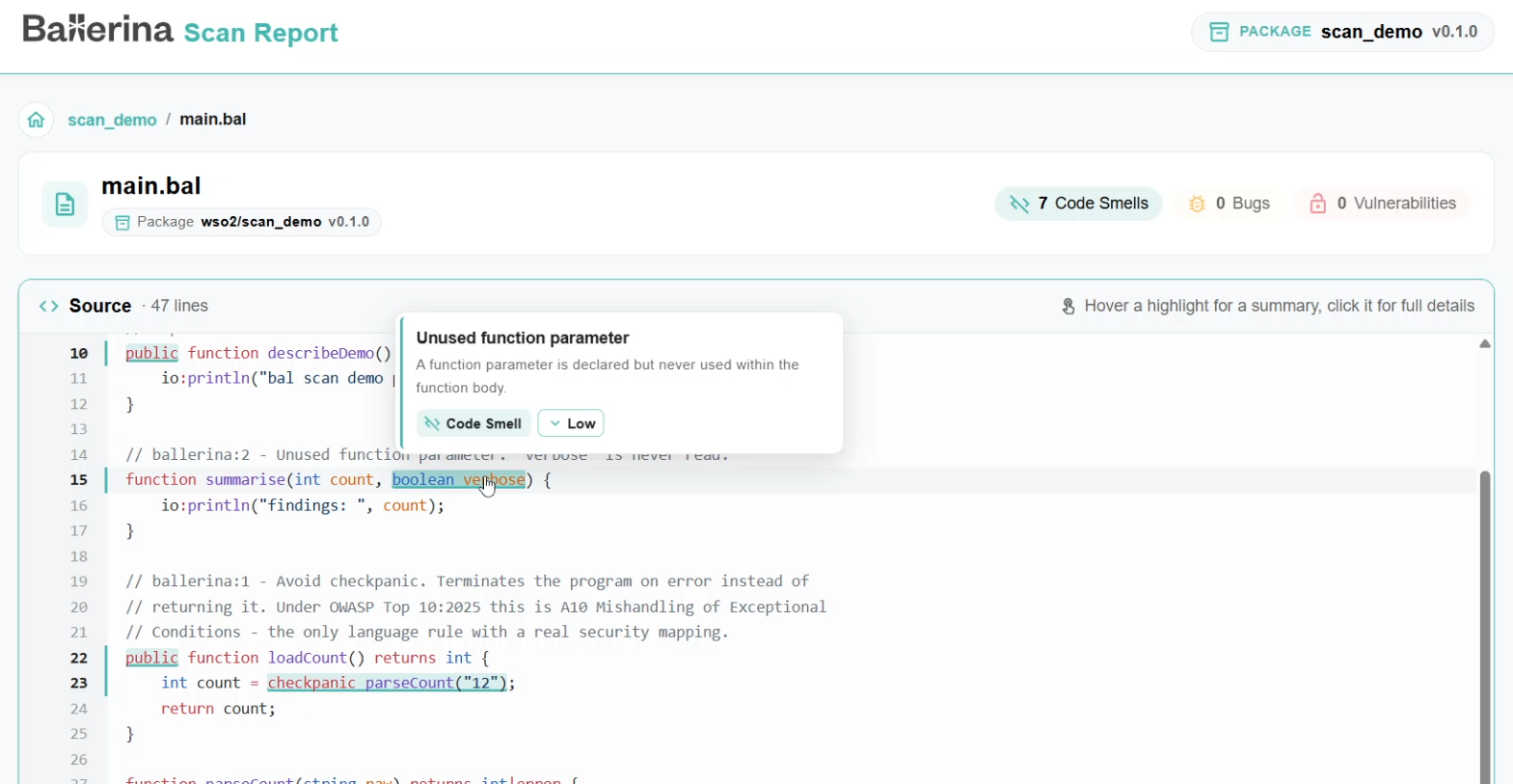1513x784 pixels.
Task: Click highlighted checkpanic parseCount expression
Action: click(x=388, y=684)
